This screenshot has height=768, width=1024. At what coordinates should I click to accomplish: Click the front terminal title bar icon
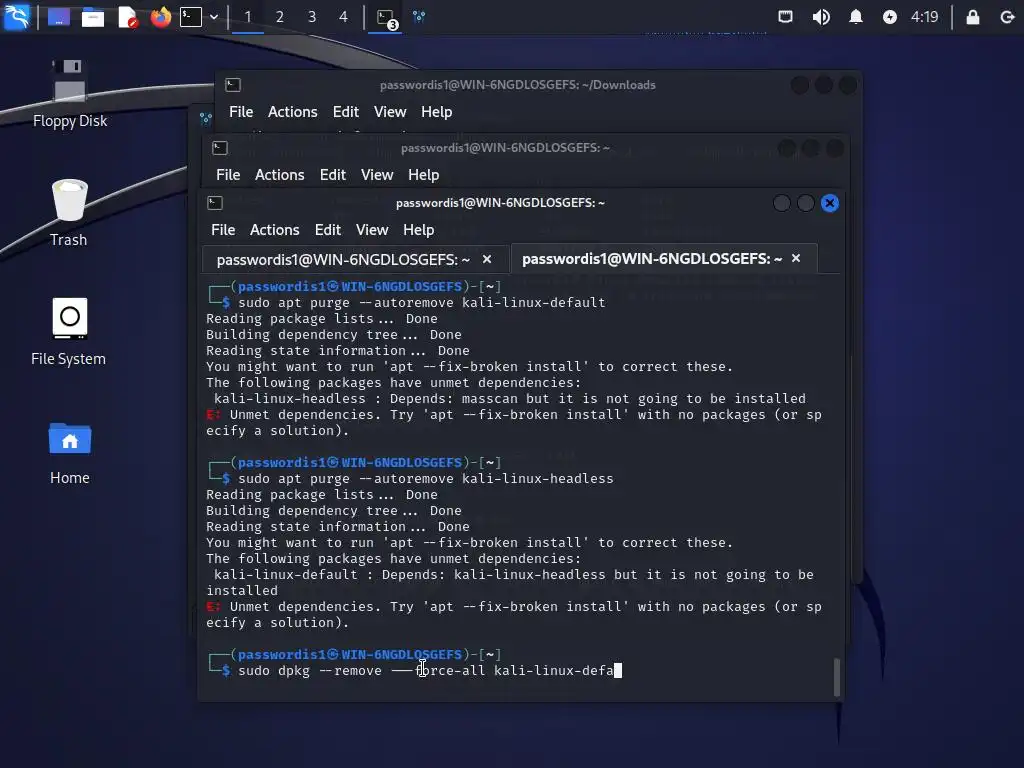pos(215,203)
